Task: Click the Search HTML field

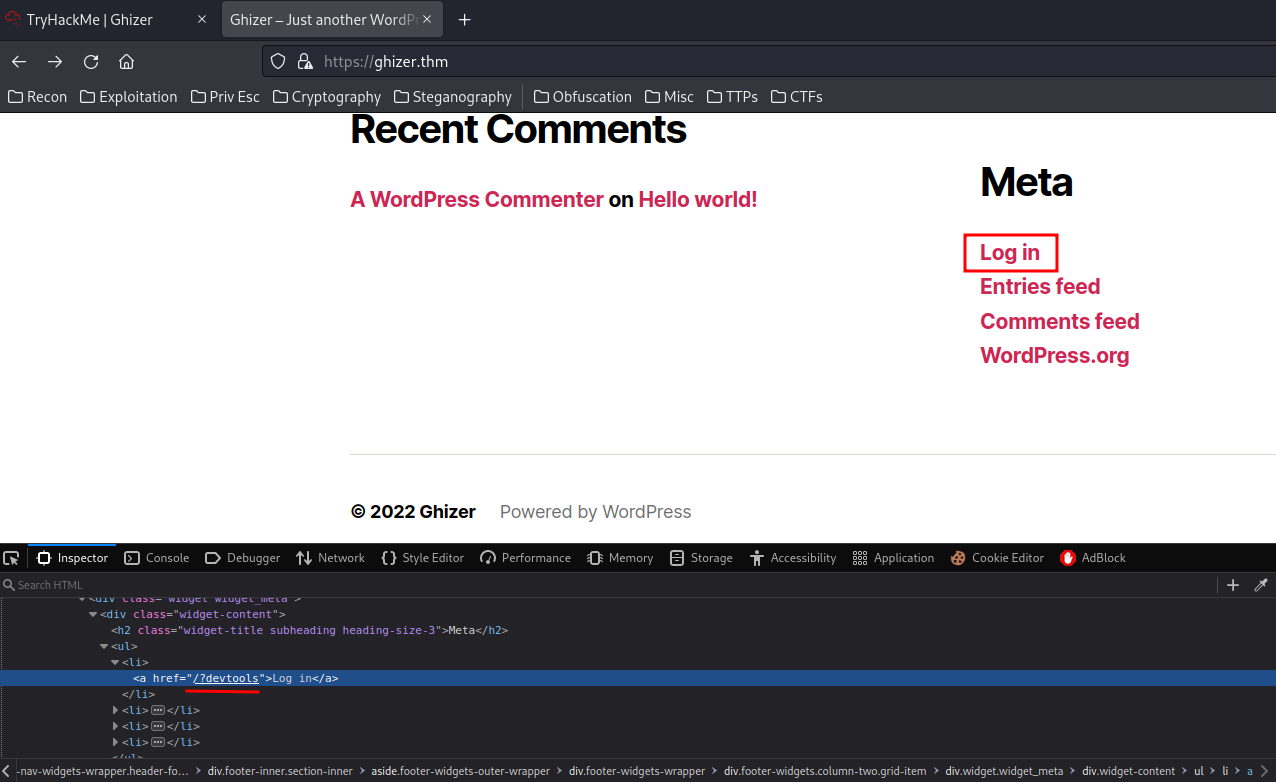Action: coord(608,585)
